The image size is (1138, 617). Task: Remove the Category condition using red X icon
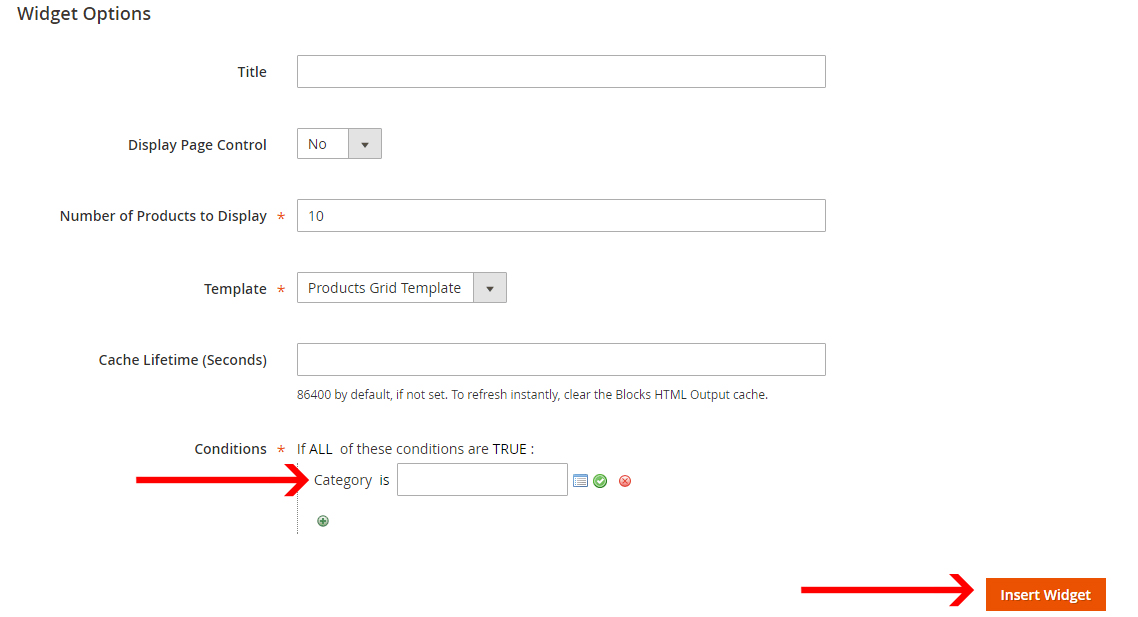[x=625, y=481]
